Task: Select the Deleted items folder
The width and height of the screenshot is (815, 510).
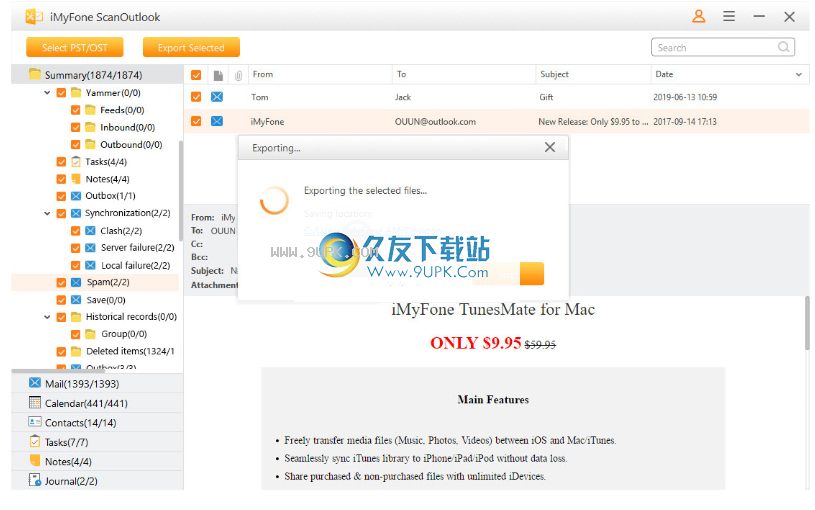Action: tap(130, 351)
